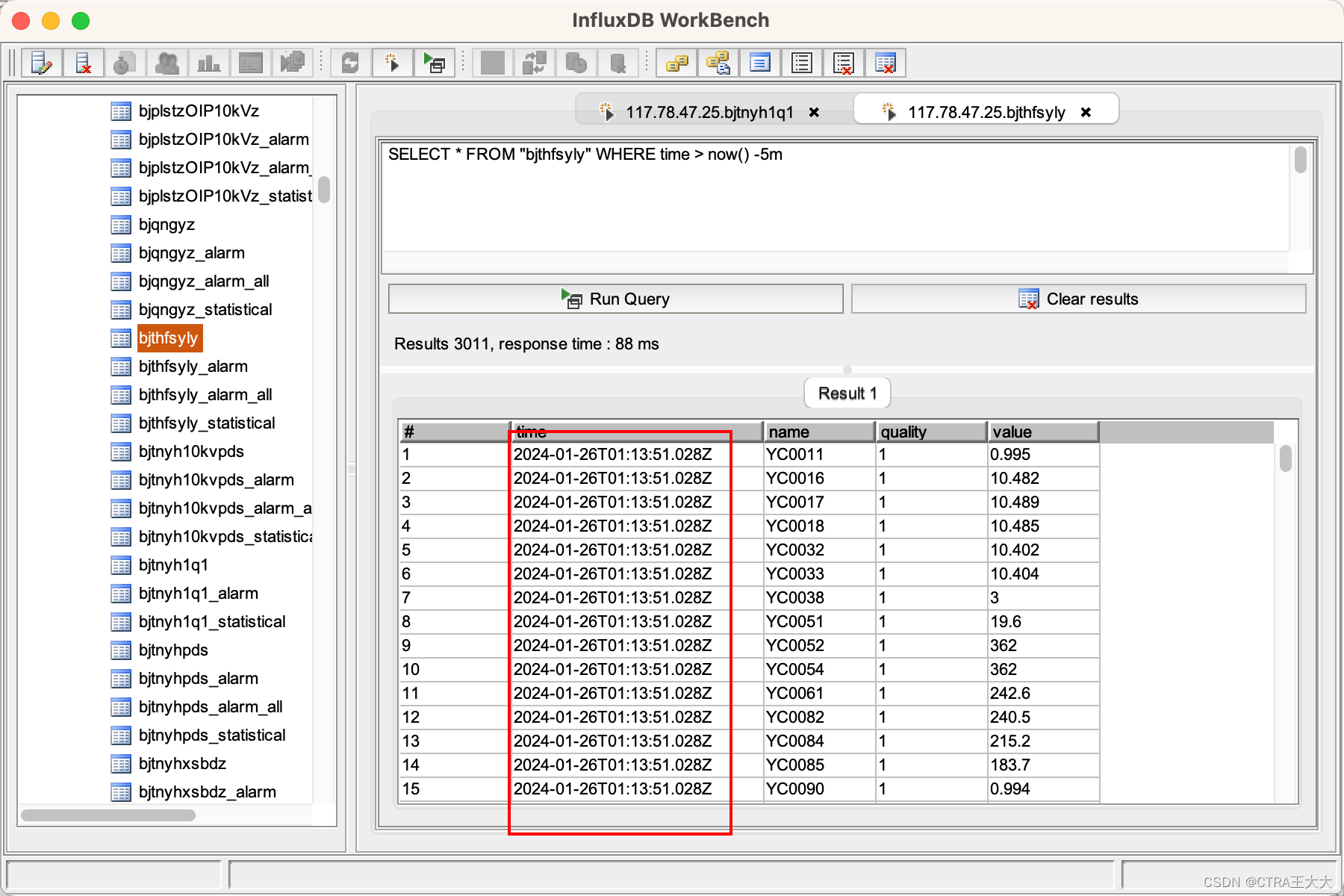The image size is (1344, 896).
Task: Click the refresh toolbar icon
Action: (x=350, y=63)
